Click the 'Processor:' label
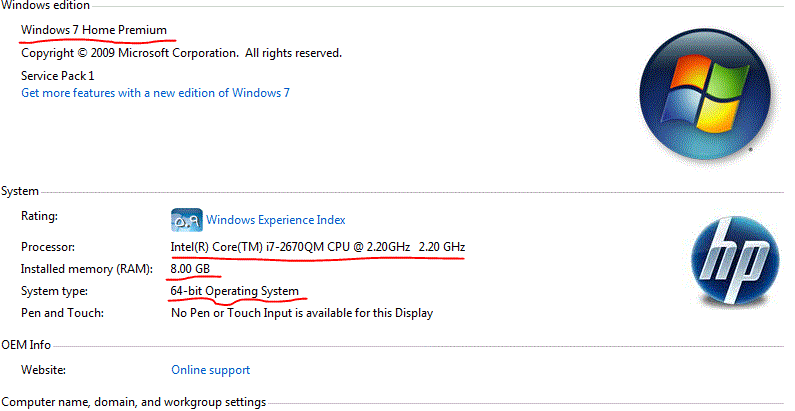 click(49, 247)
